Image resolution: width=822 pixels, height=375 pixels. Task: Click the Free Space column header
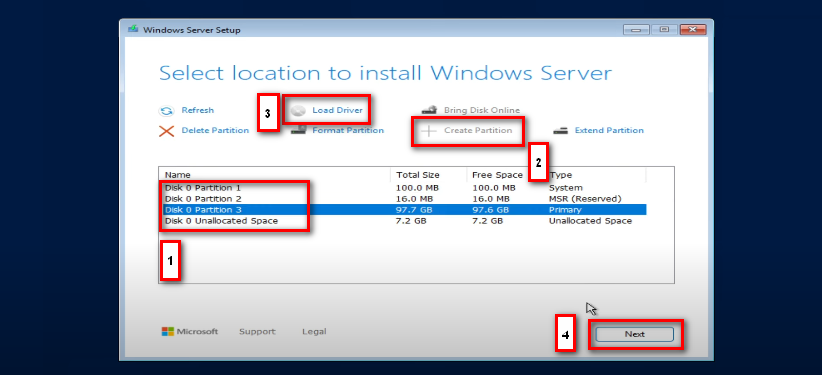tap(504, 175)
